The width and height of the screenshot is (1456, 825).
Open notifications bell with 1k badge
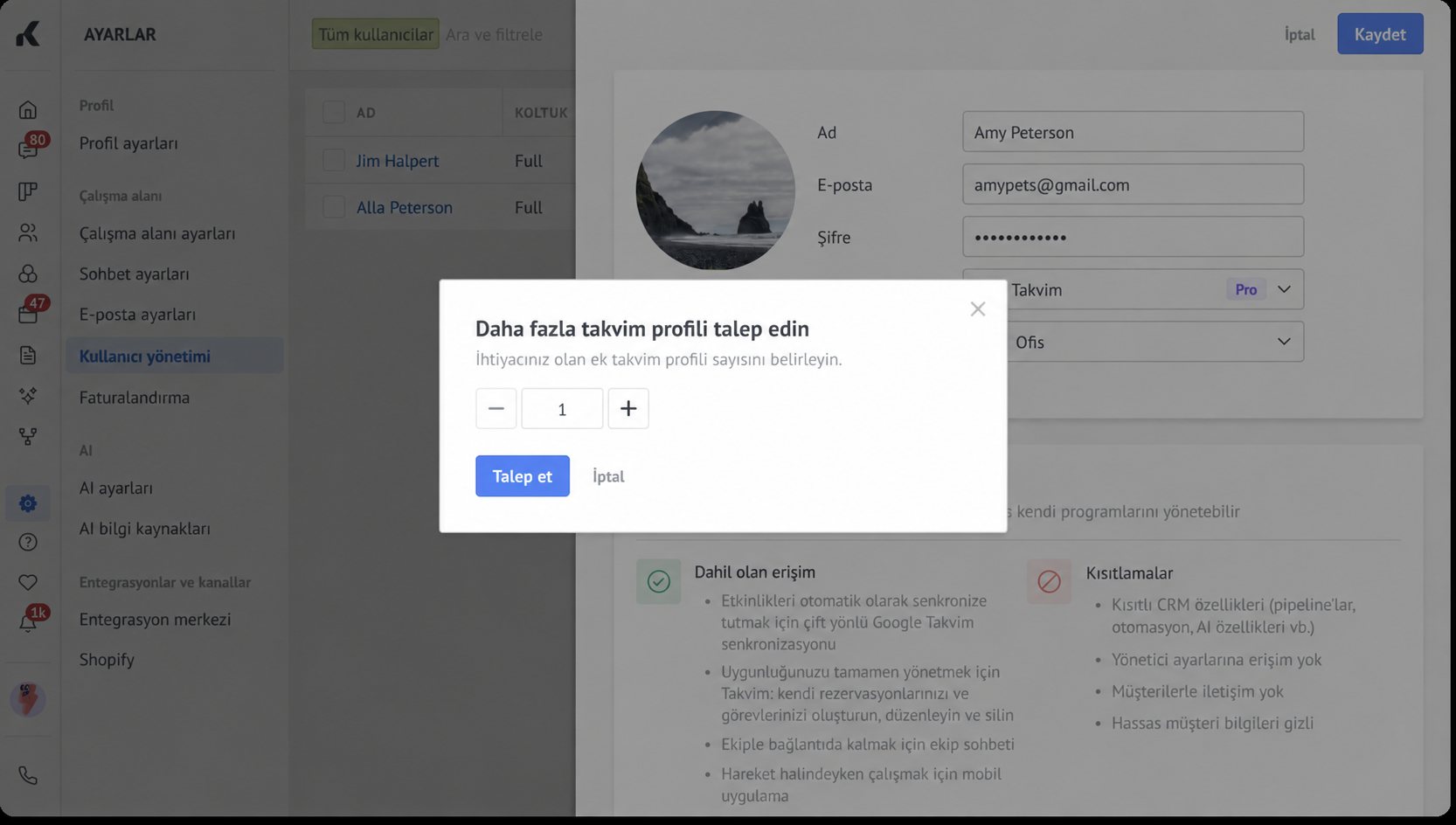pyautogui.click(x=28, y=622)
